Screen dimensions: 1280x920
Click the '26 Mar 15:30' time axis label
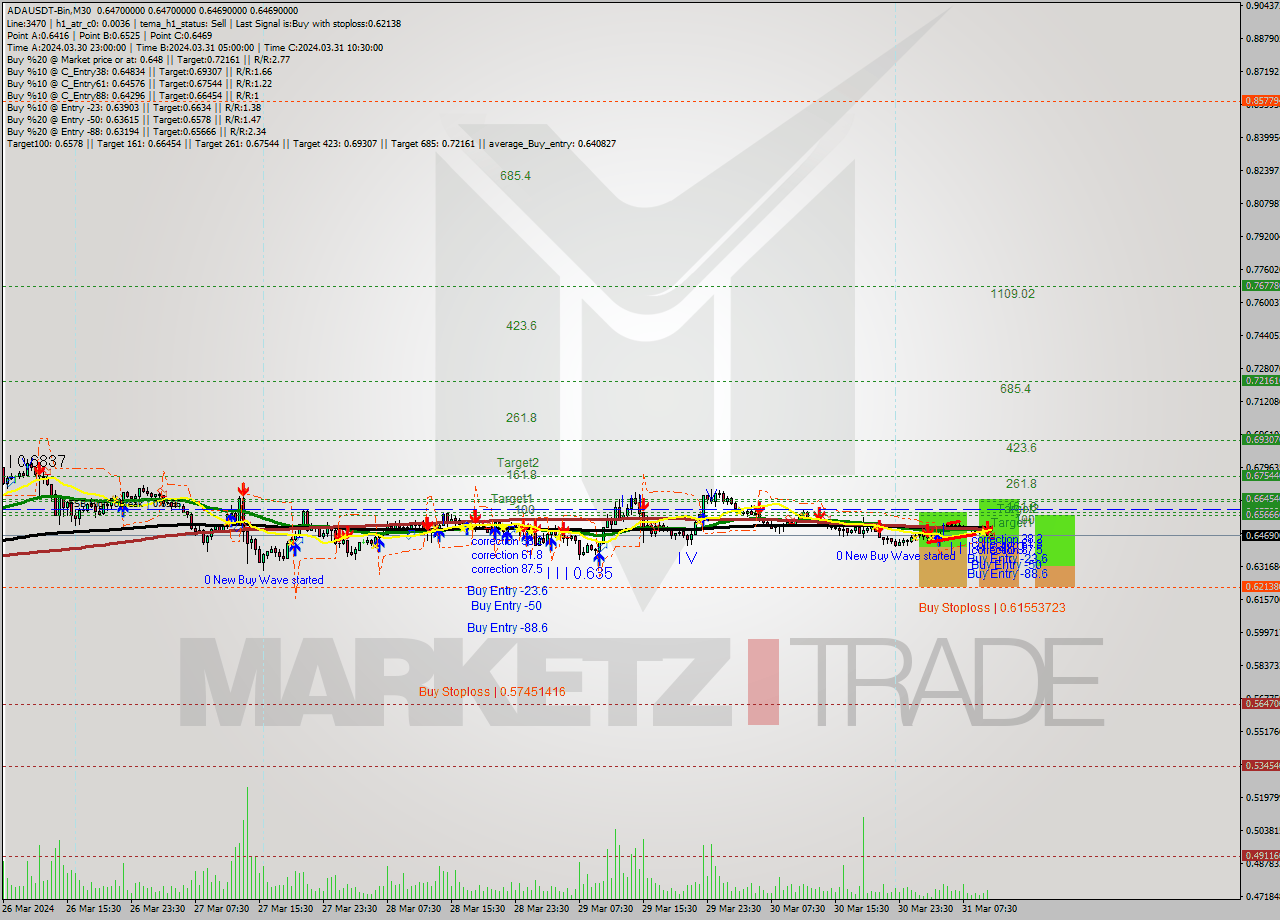[x=93, y=909]
